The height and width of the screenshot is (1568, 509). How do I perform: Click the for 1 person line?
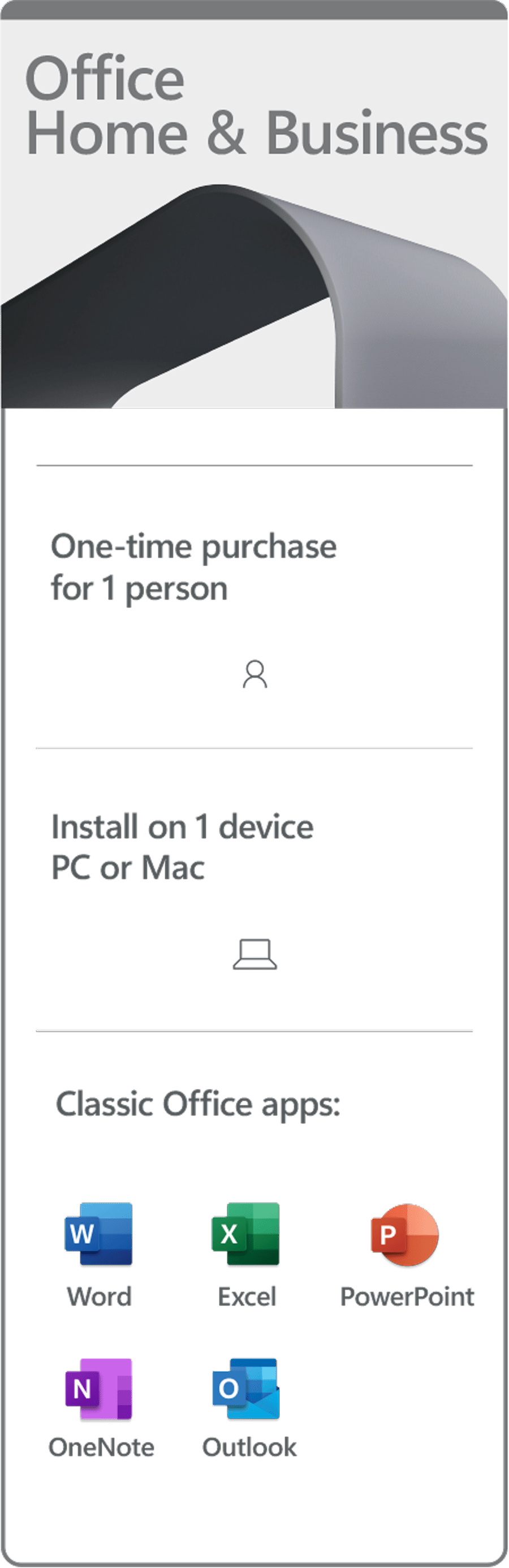(x=140, y=589)
